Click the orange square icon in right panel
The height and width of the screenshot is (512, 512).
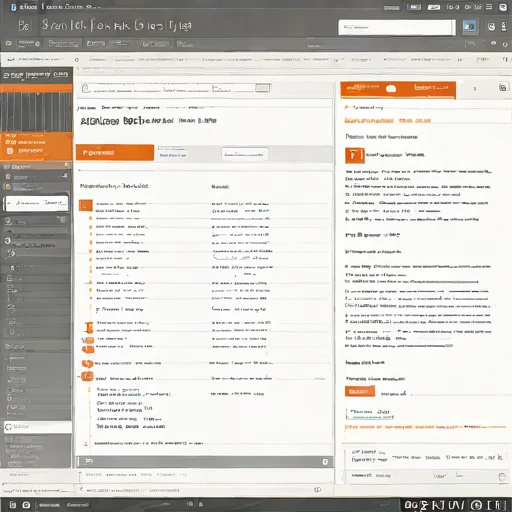tap(355, 155)
